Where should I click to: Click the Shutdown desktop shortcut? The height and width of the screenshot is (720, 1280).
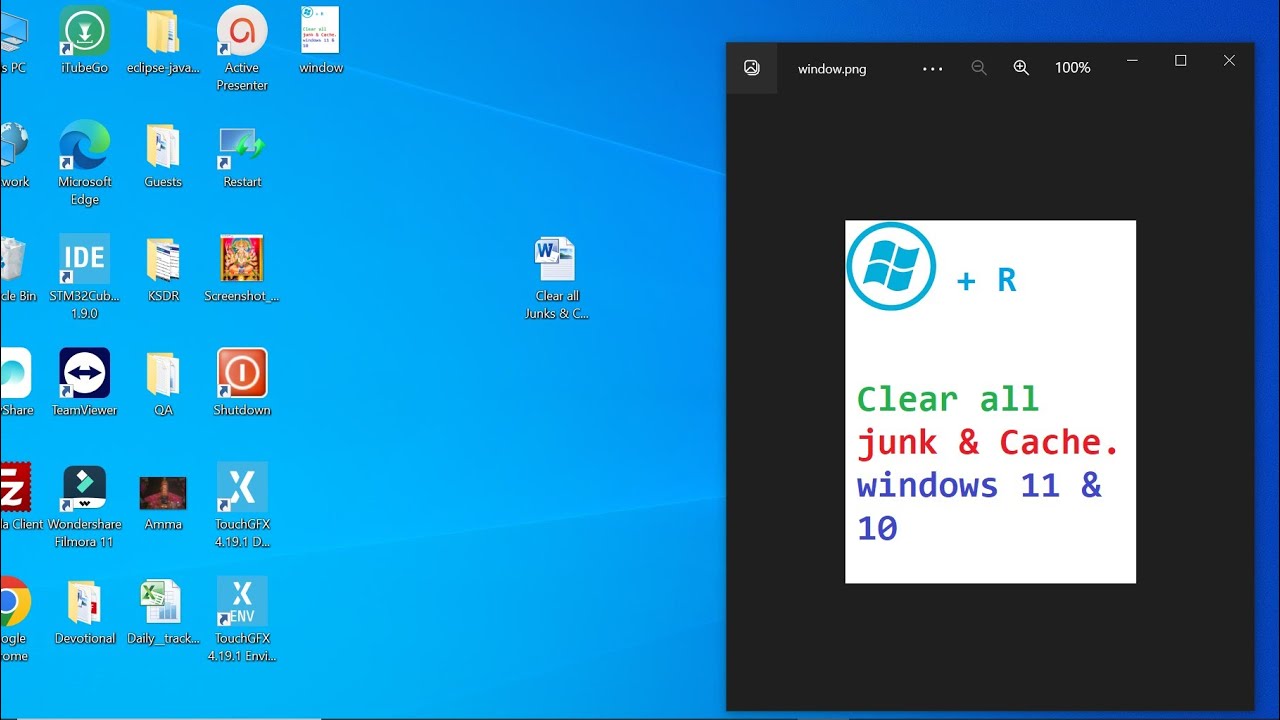pyautogui.click(x=242, y=382)
